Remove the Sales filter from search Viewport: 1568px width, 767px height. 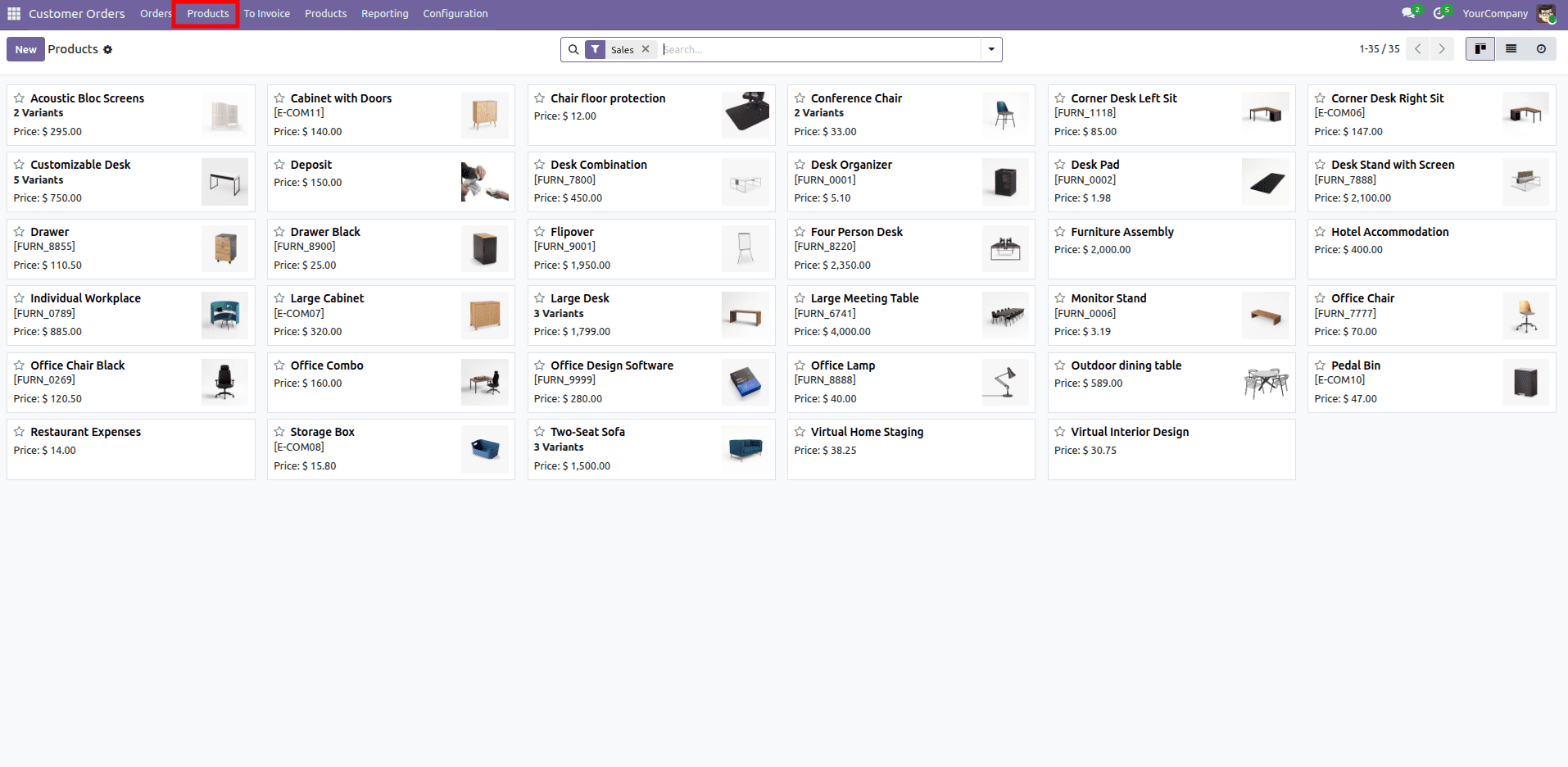pyautogui.click(x=646, y=49)
